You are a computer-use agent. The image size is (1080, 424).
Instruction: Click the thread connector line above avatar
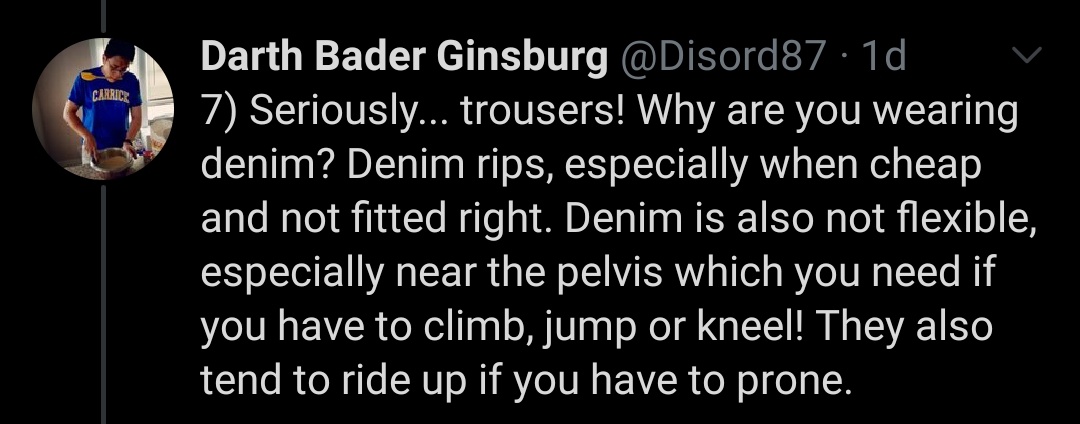point(103,16)
